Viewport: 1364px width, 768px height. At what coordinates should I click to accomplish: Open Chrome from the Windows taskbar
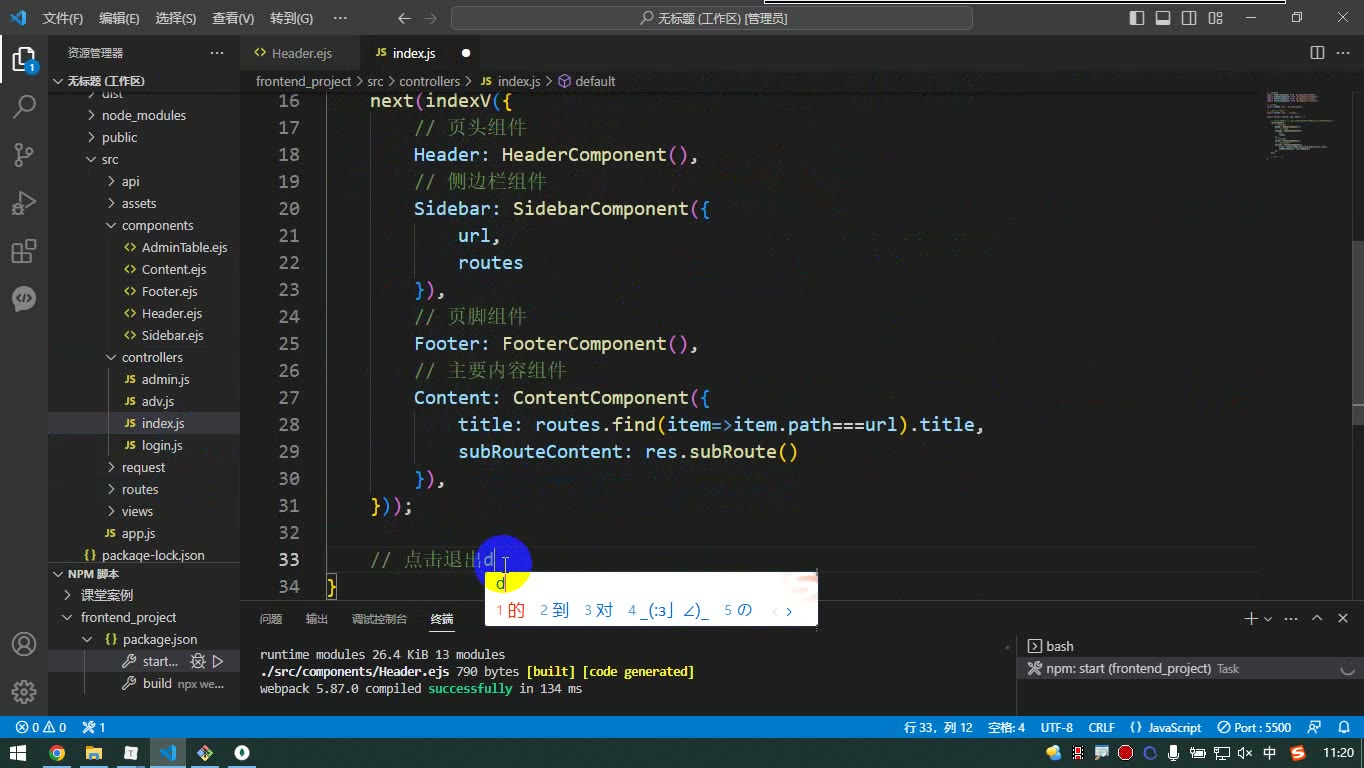tap(57, 753)
